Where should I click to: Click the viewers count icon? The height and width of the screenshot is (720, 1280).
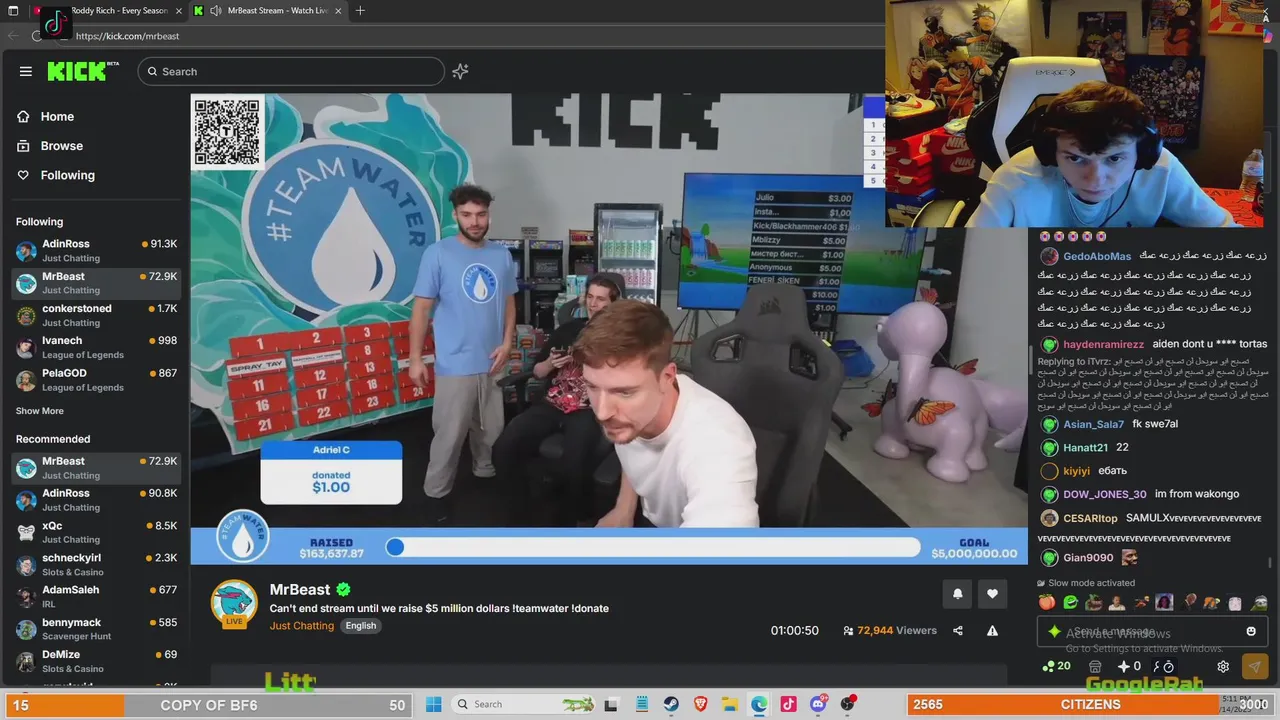[x=848, y=631]
